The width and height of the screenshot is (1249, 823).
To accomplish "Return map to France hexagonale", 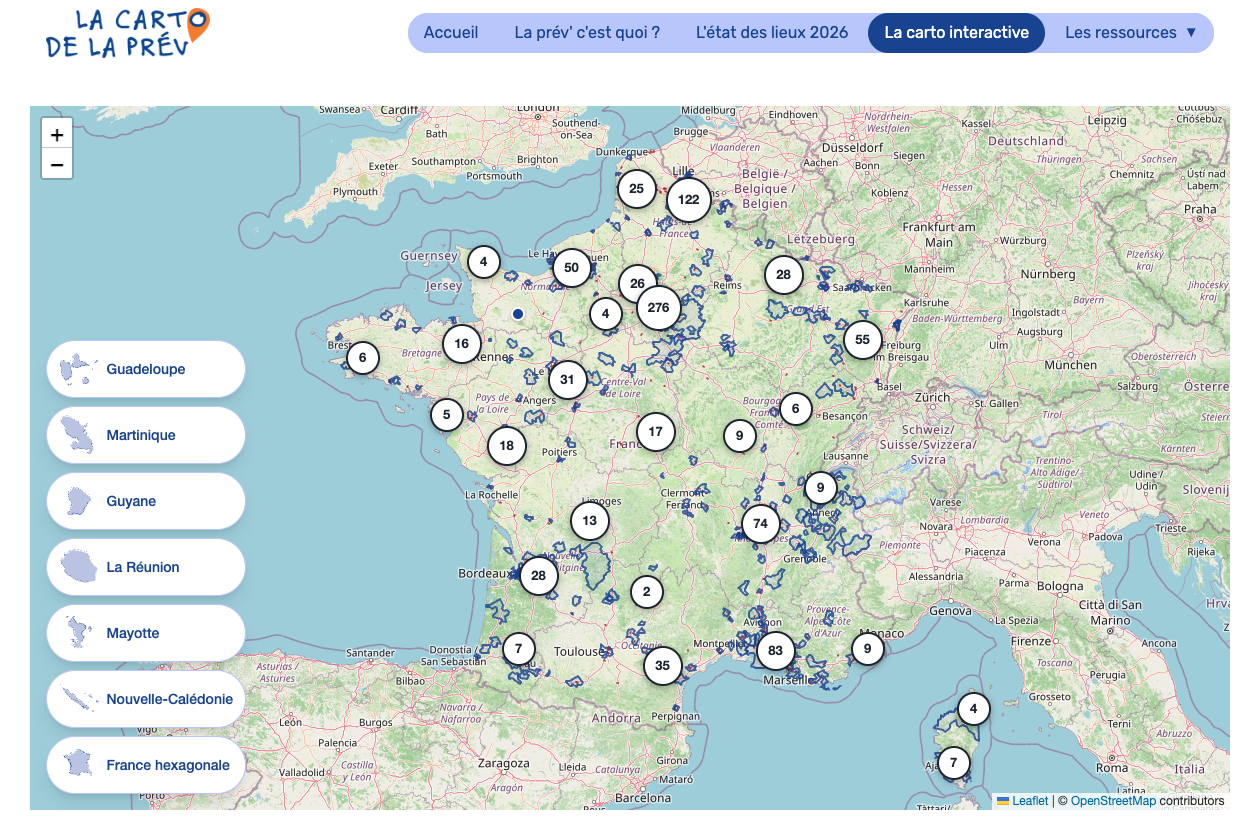I will tap(146, 765).
